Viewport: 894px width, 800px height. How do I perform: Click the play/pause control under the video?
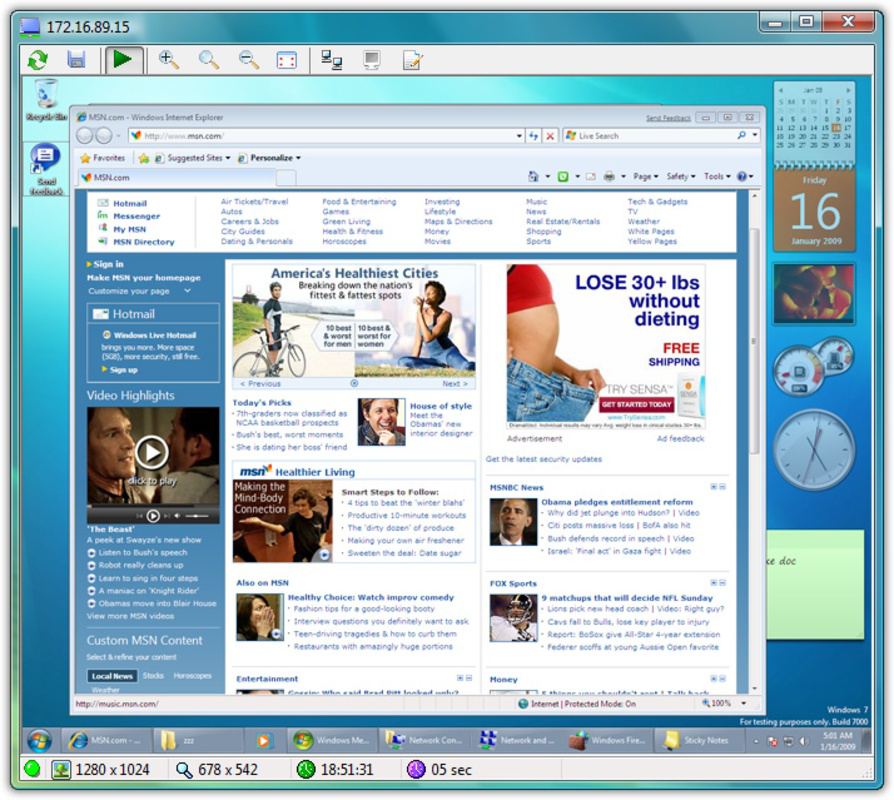point(153,516)
